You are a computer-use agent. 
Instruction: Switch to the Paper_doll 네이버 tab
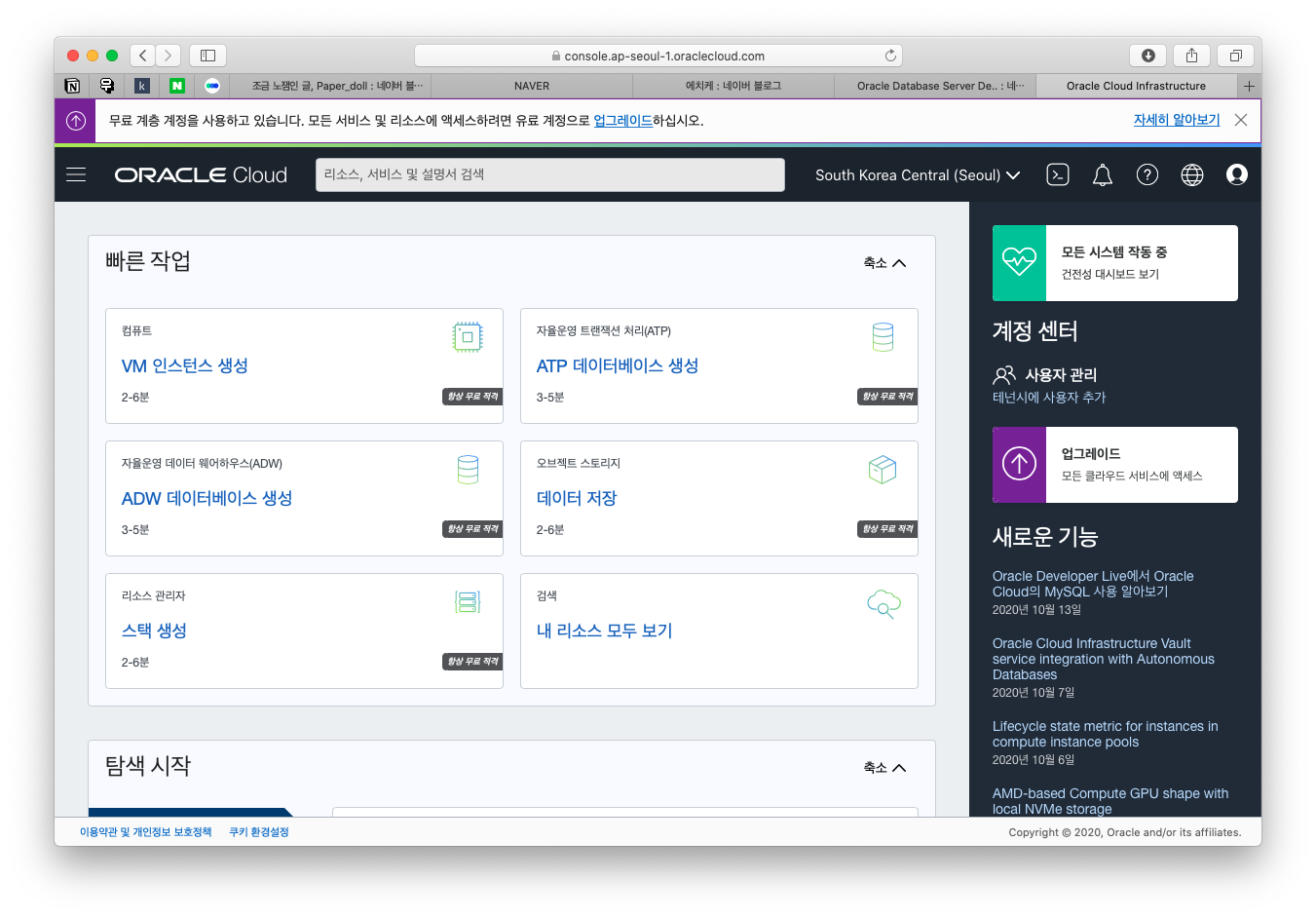point(330,86)
